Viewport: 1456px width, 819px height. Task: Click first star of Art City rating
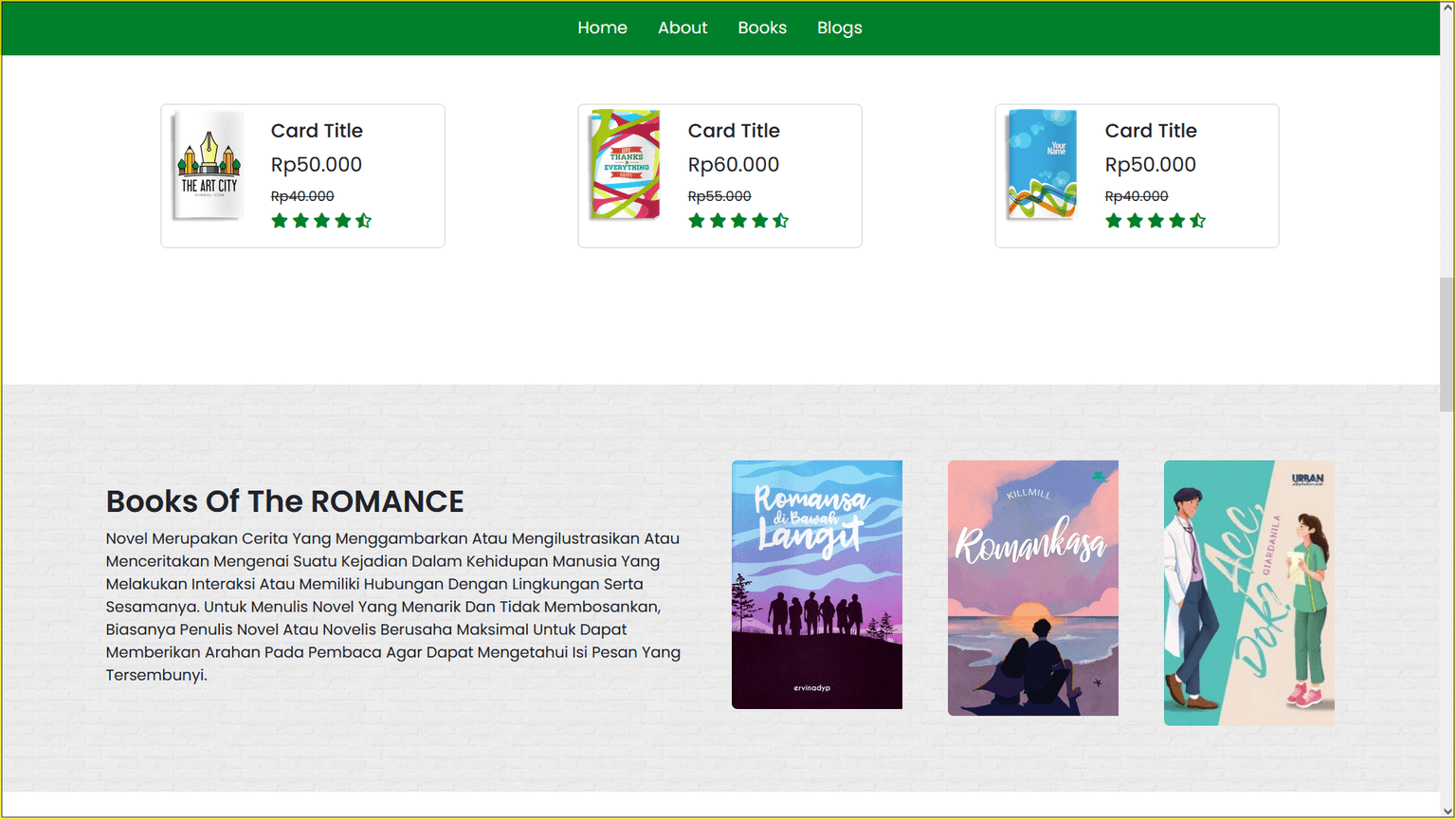coord(280,221)
